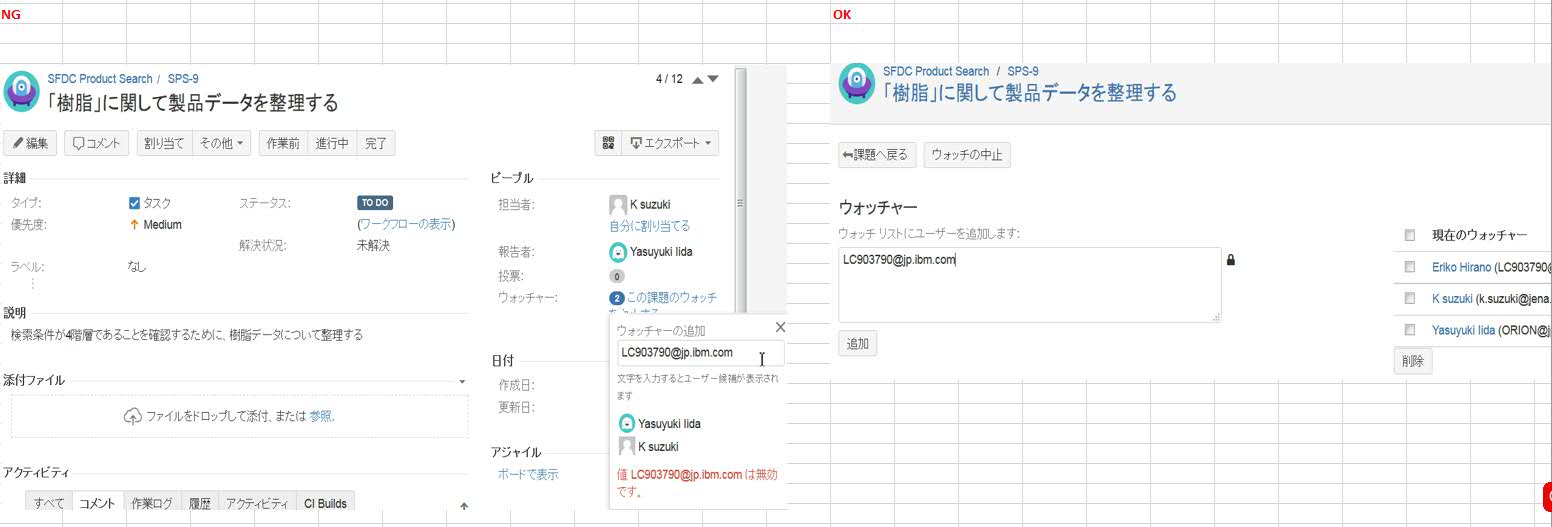Click the next issue down arrow
This screenshot has width=1552, height=527.
click(712, 79)
